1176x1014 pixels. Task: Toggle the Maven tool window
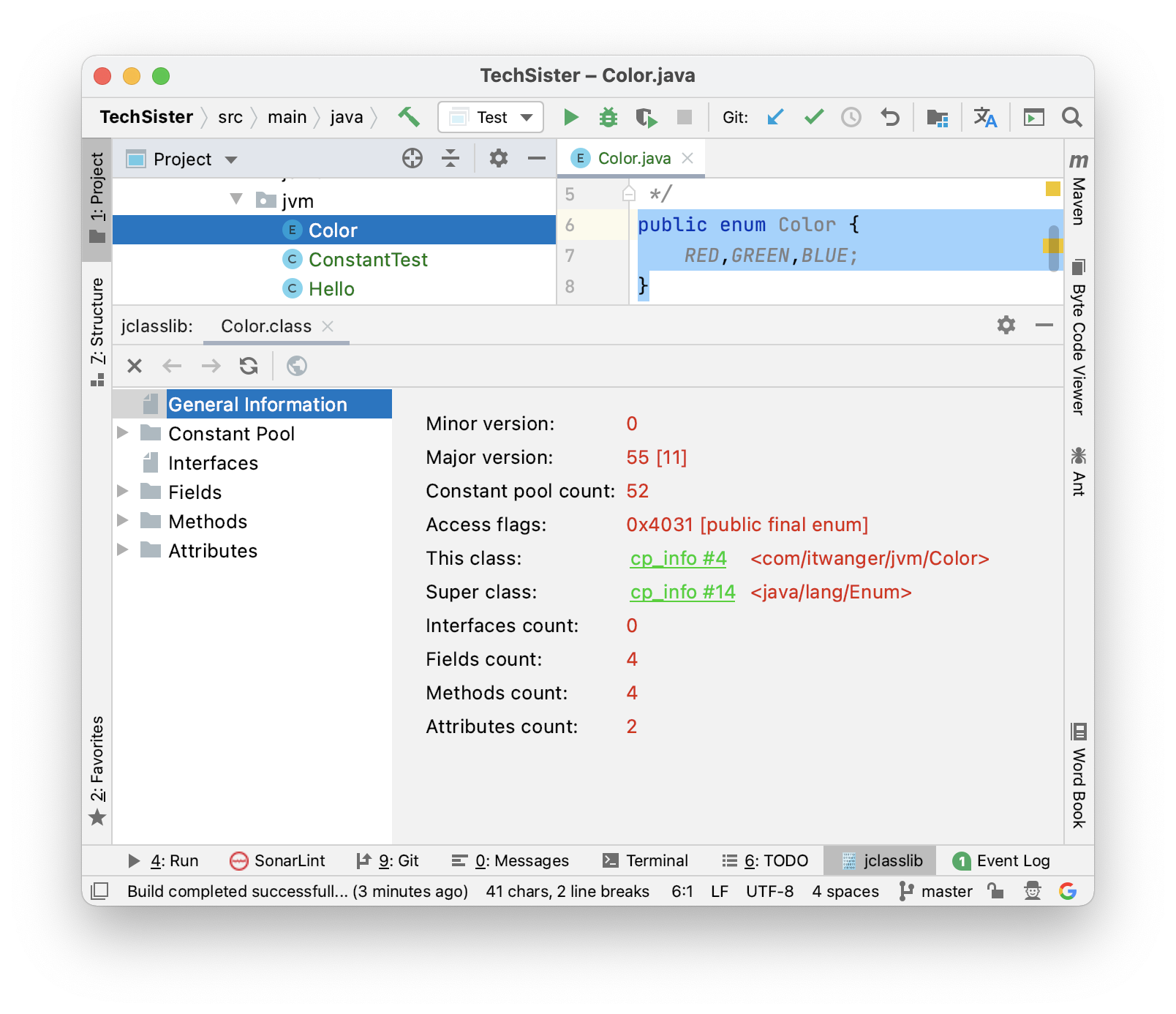click(1078, 189)
